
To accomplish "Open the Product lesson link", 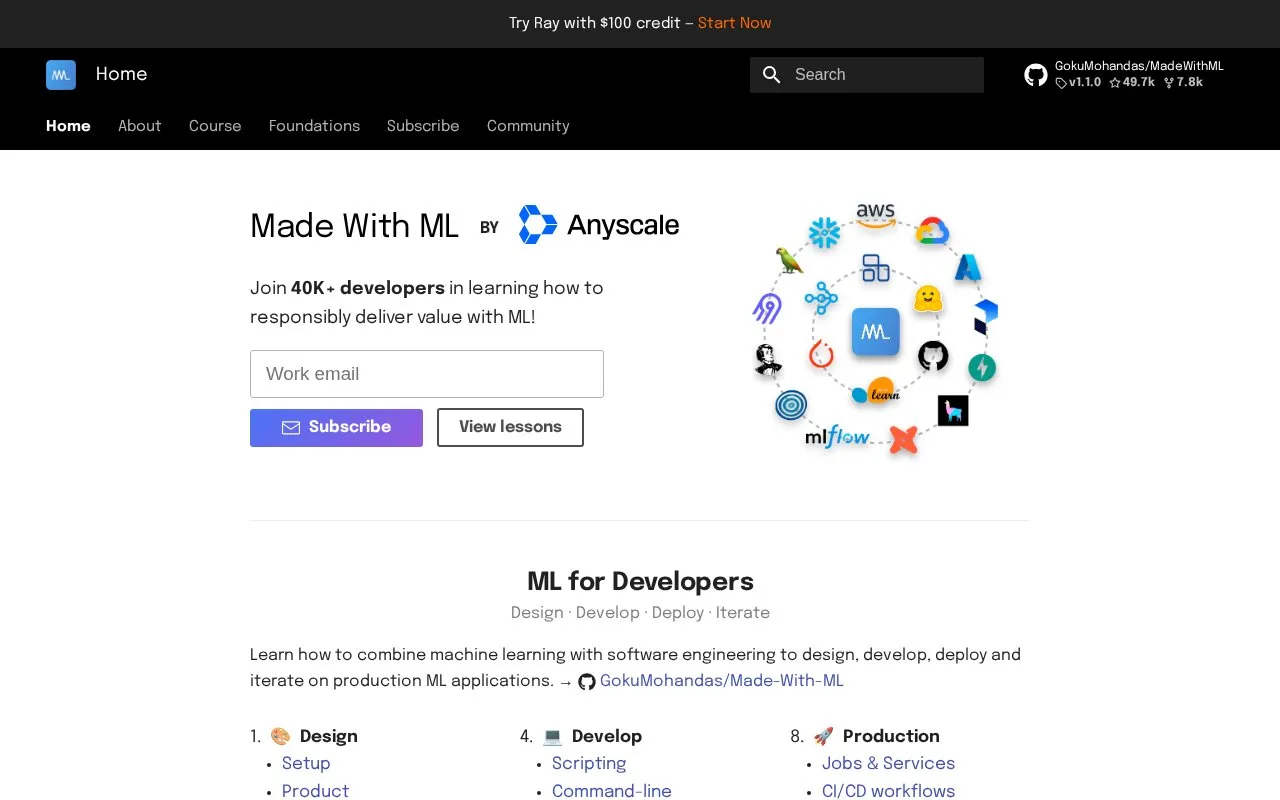I will (x=316, y=791).
